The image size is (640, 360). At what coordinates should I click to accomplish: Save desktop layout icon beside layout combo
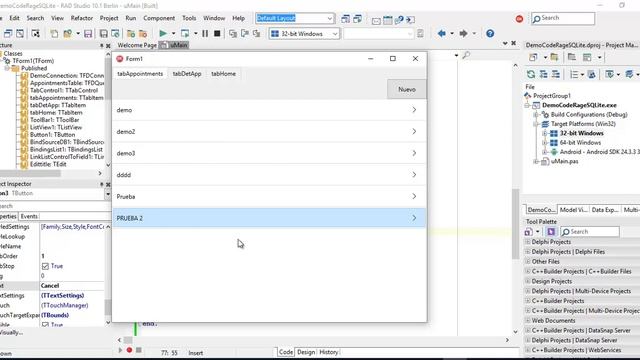click(x=345, y=19)
